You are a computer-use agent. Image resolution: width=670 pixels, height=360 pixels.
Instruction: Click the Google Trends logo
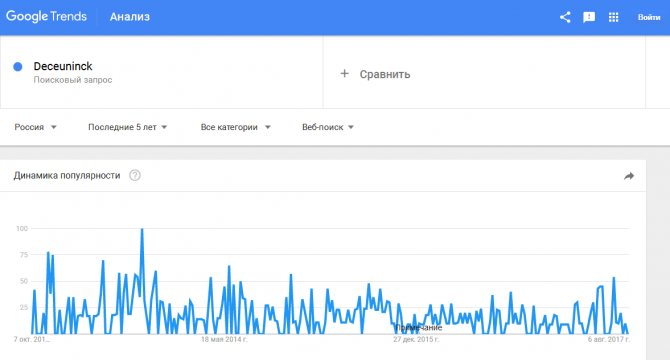[46, 17]
